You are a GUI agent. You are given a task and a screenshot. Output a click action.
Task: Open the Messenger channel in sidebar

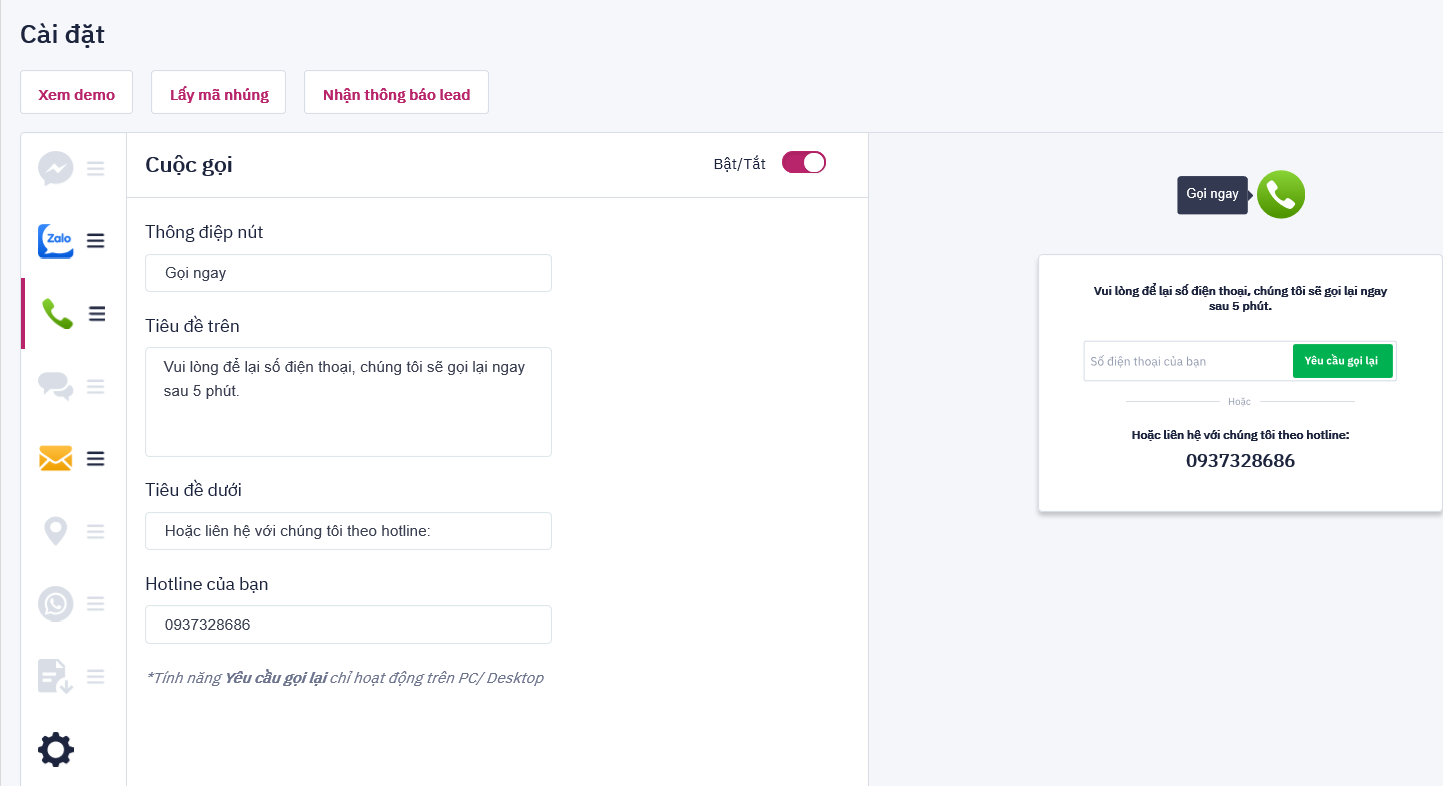55,168
